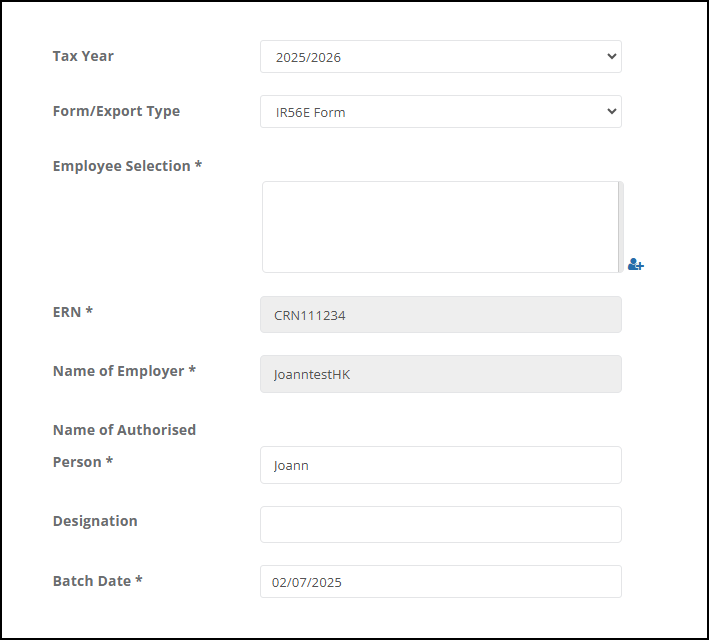Click the chevron arrow of the Tax Year select
The width and height of the screenshot is (709, 640).
(x=611, y=57)
